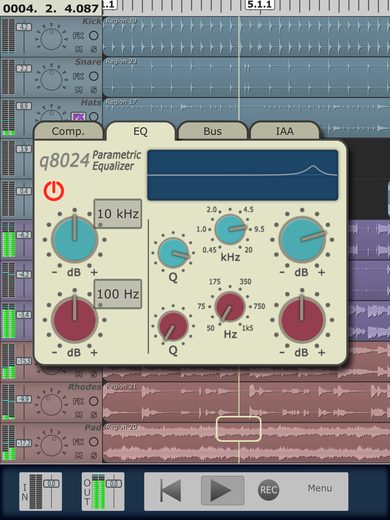Open FX for the Snare track
390x520 pixels.
[78, 76]
